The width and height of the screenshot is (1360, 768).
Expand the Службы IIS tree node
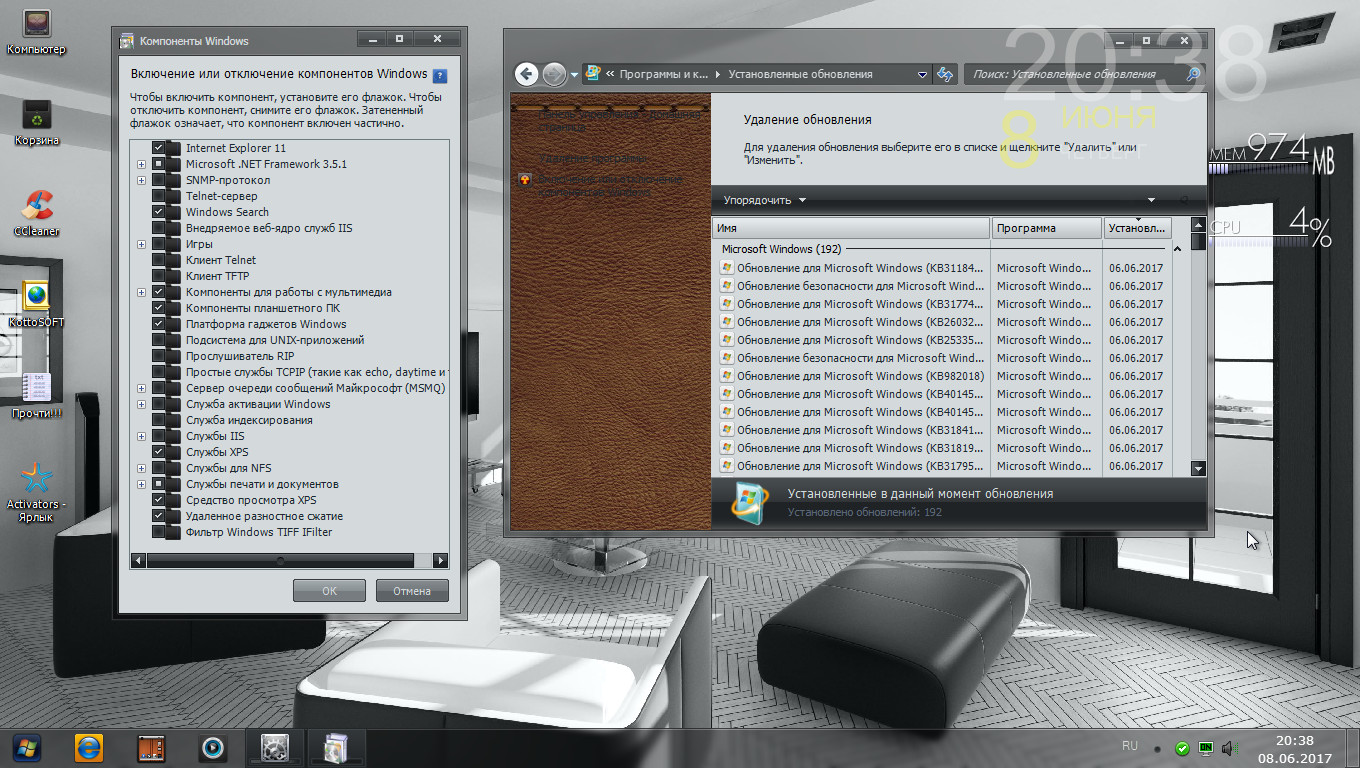141,436
